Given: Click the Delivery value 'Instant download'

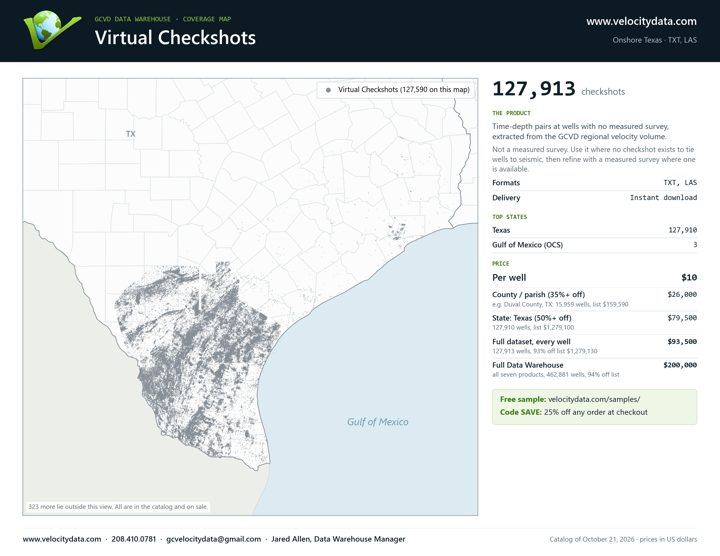Looking at the screenshot, I should pos(663,197).
